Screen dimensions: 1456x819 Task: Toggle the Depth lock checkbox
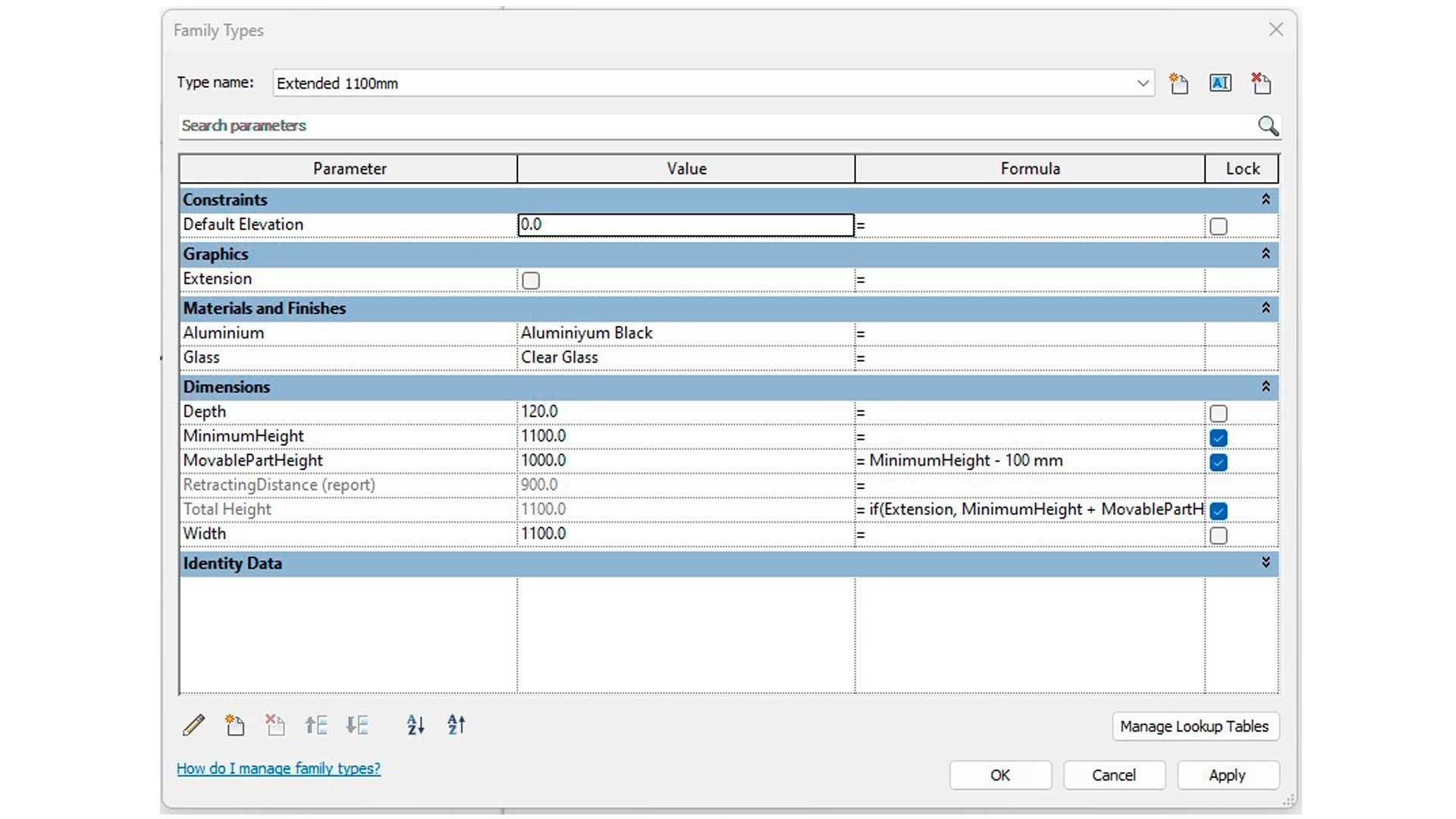pos(1219,413)
